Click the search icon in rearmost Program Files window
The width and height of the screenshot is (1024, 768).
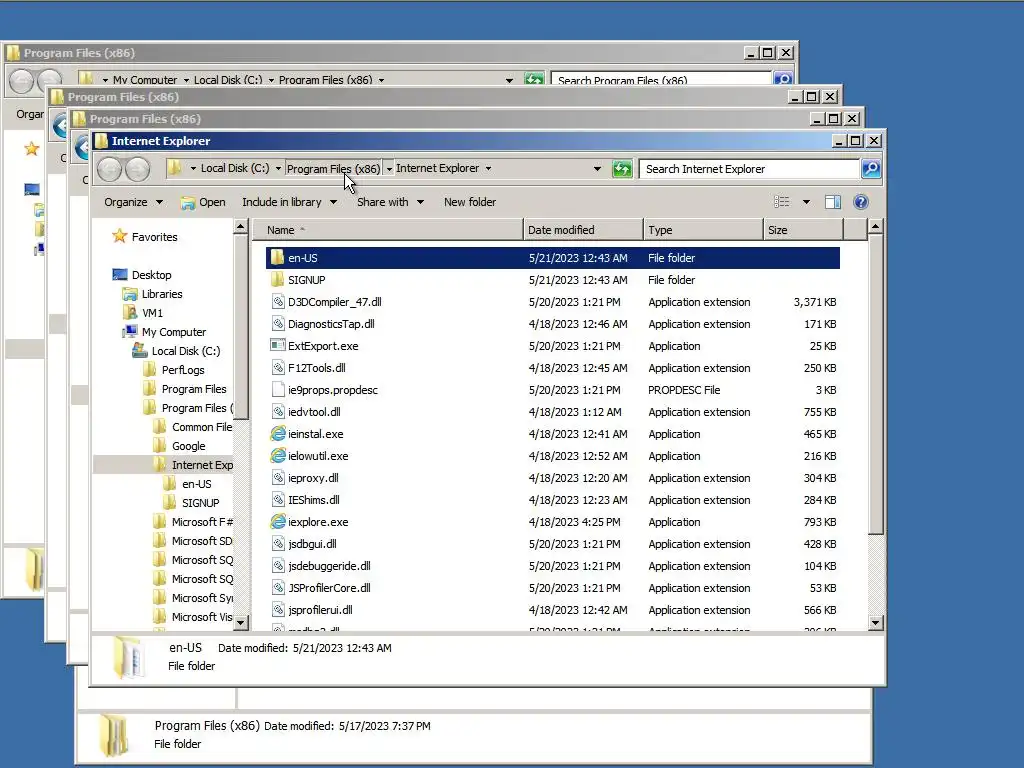pyautogui.click(x=783, y=79)
